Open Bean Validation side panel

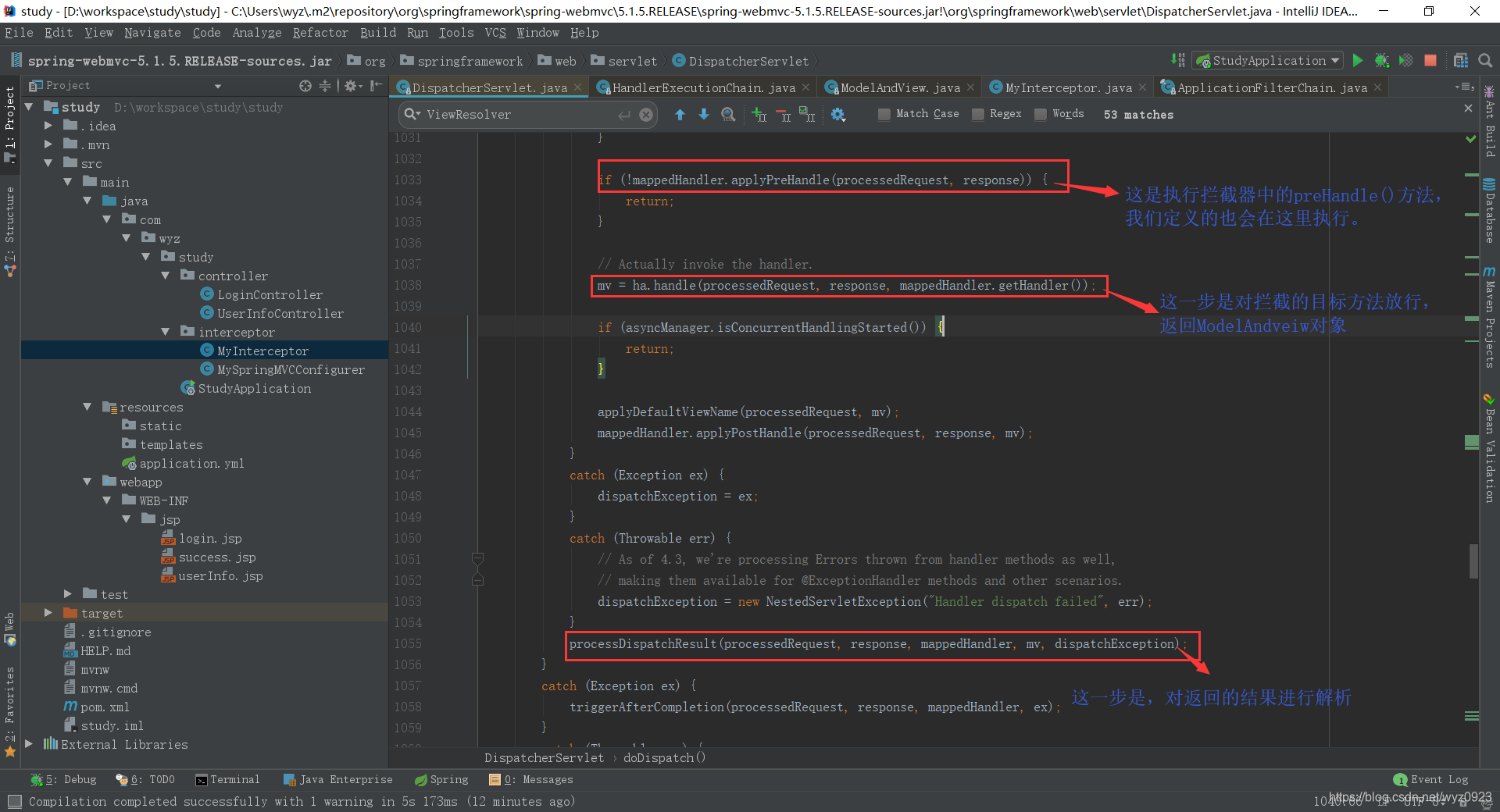tap(1490, 449)
